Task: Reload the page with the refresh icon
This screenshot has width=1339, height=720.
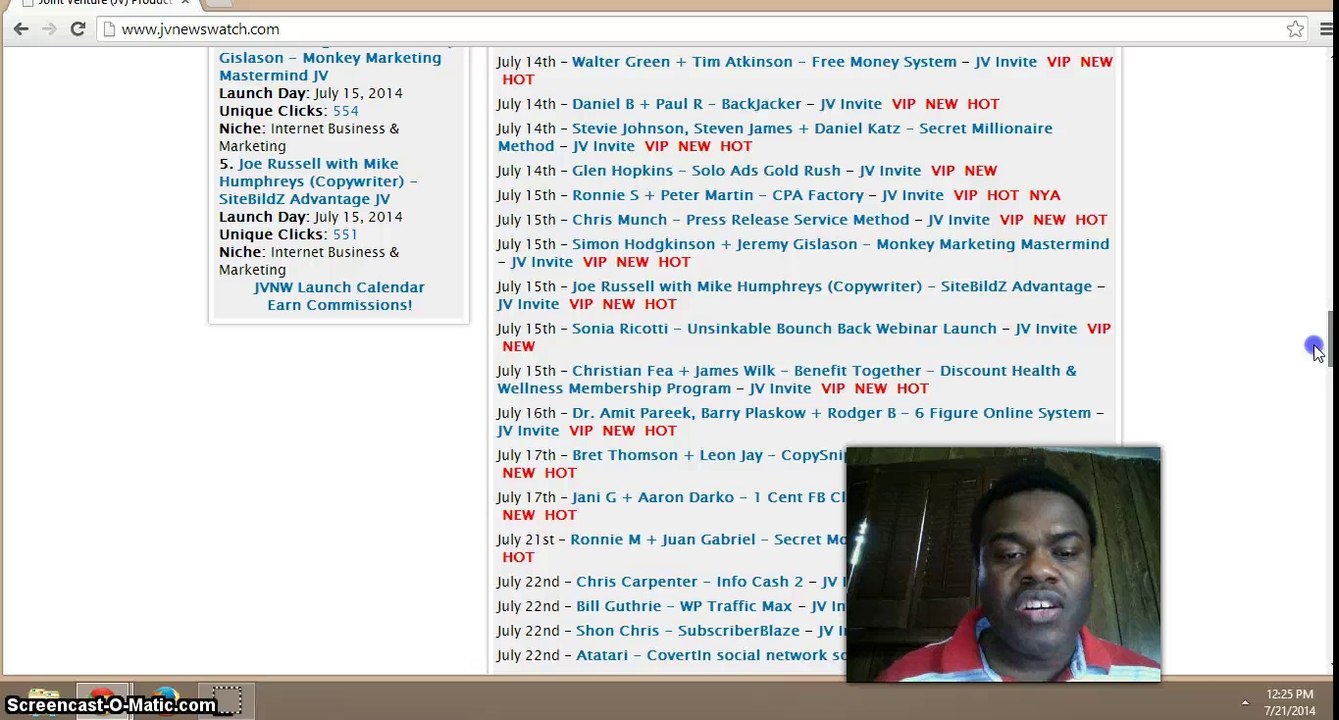Action: coord(77,29)
